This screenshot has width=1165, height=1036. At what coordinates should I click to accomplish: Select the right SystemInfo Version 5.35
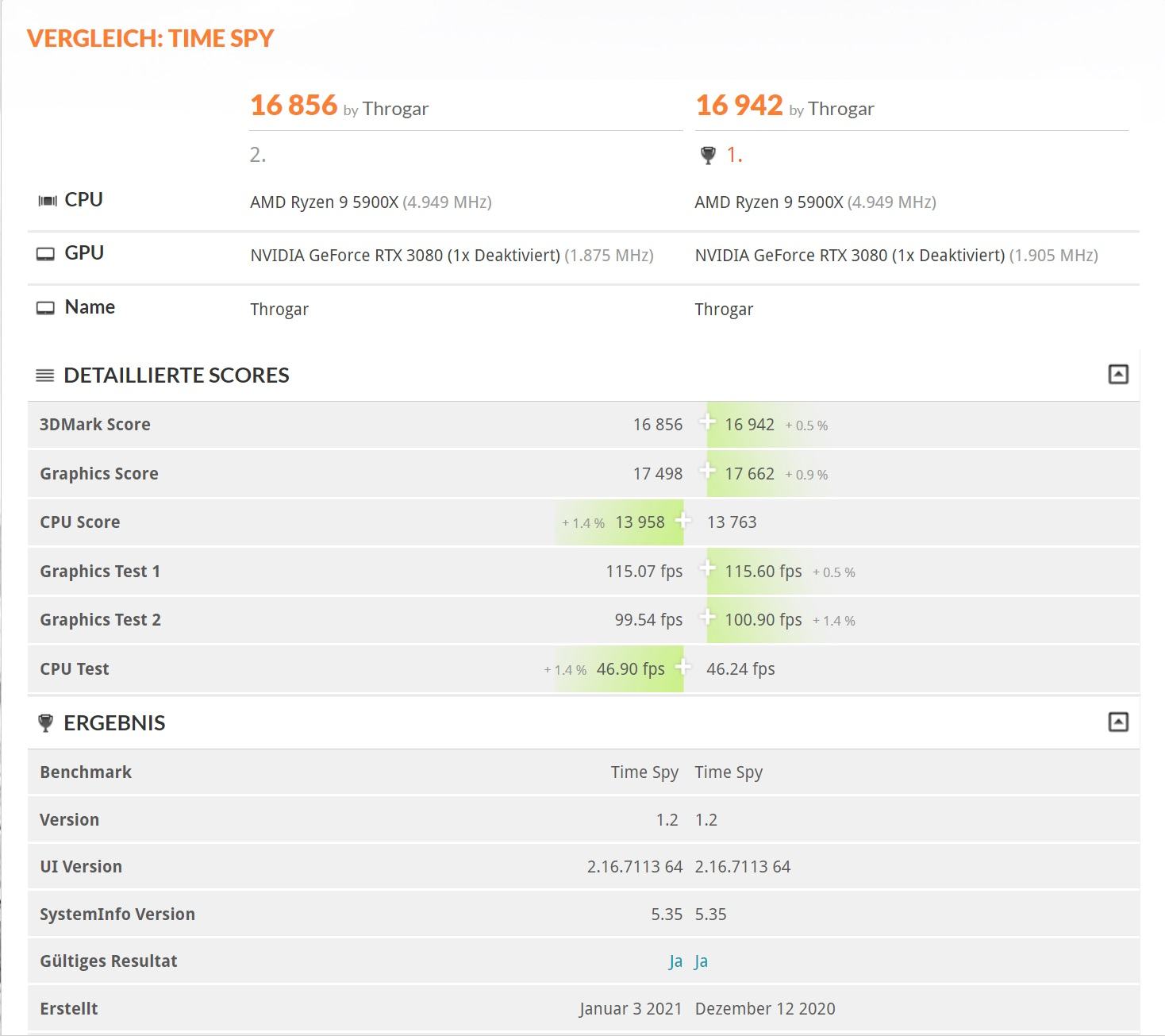pyautogui.click(x=710, y=915)
